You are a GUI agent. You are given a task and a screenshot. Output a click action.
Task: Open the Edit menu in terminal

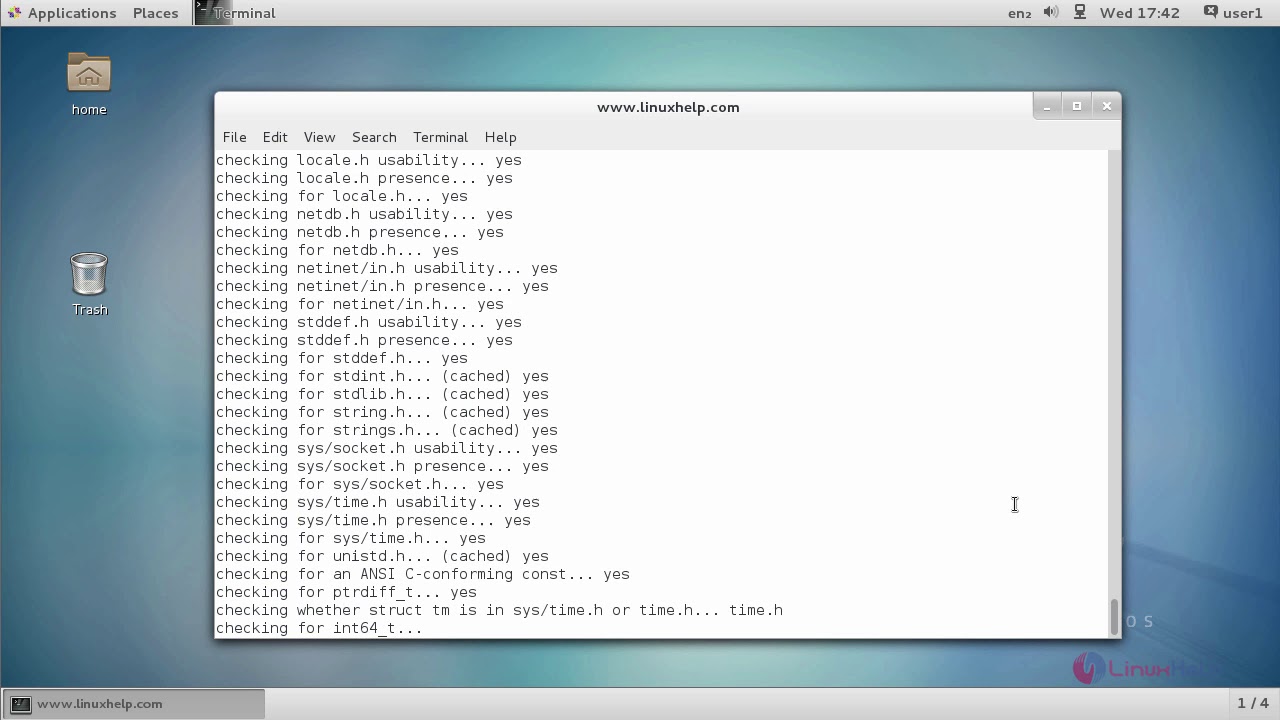(x=275, y=137)
